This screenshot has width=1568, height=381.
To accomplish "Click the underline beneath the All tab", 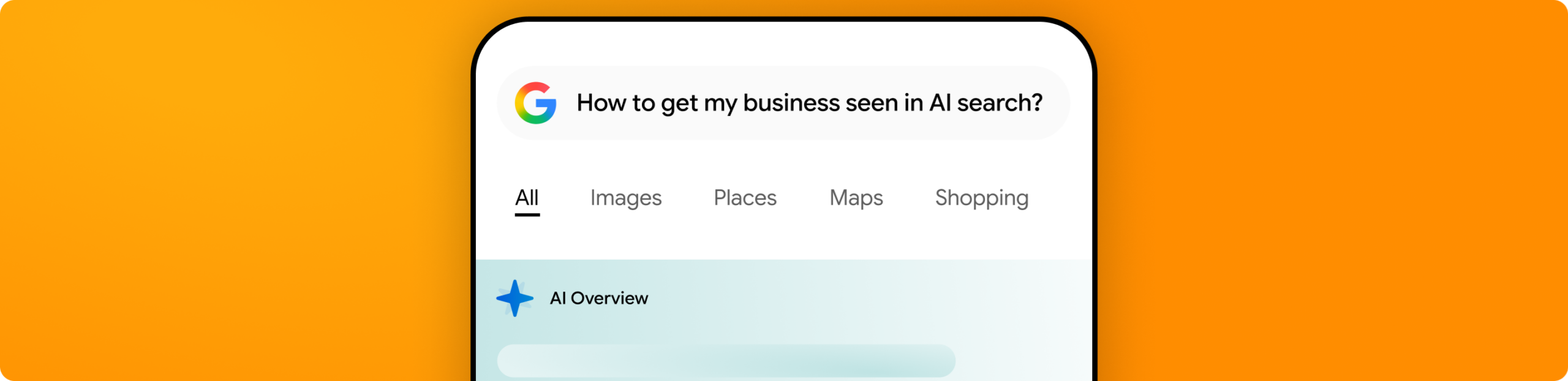I will (527, 215).
